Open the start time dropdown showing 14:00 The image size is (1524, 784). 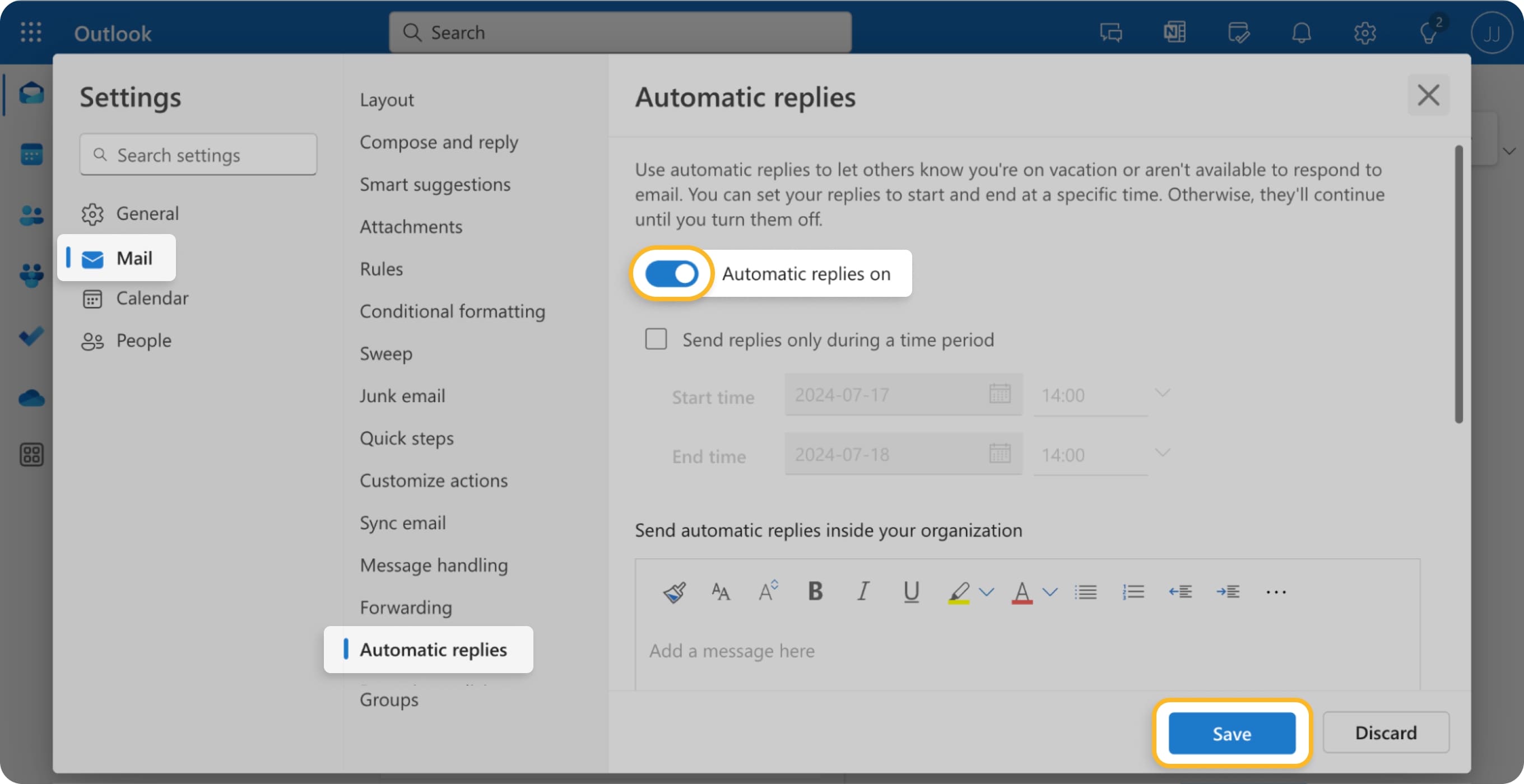point(1161,393)
